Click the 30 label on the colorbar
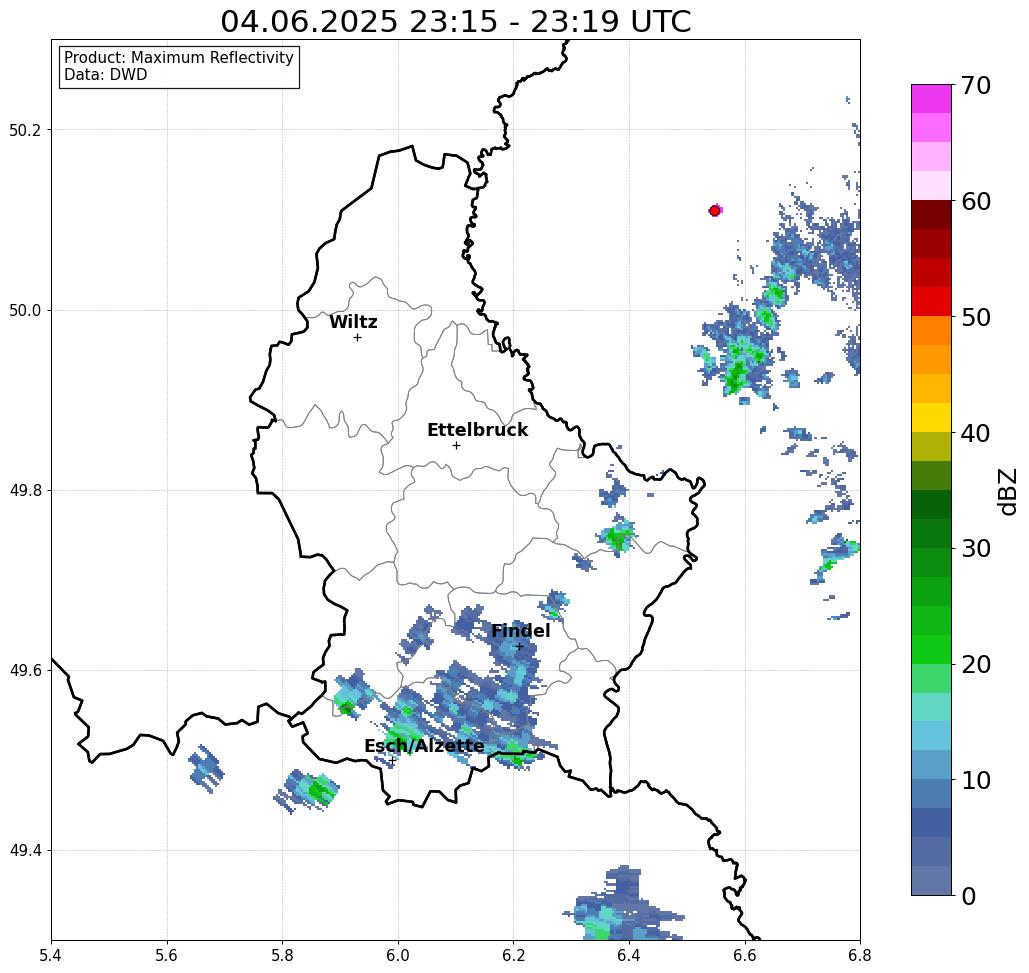 click(x=976, y=549)
